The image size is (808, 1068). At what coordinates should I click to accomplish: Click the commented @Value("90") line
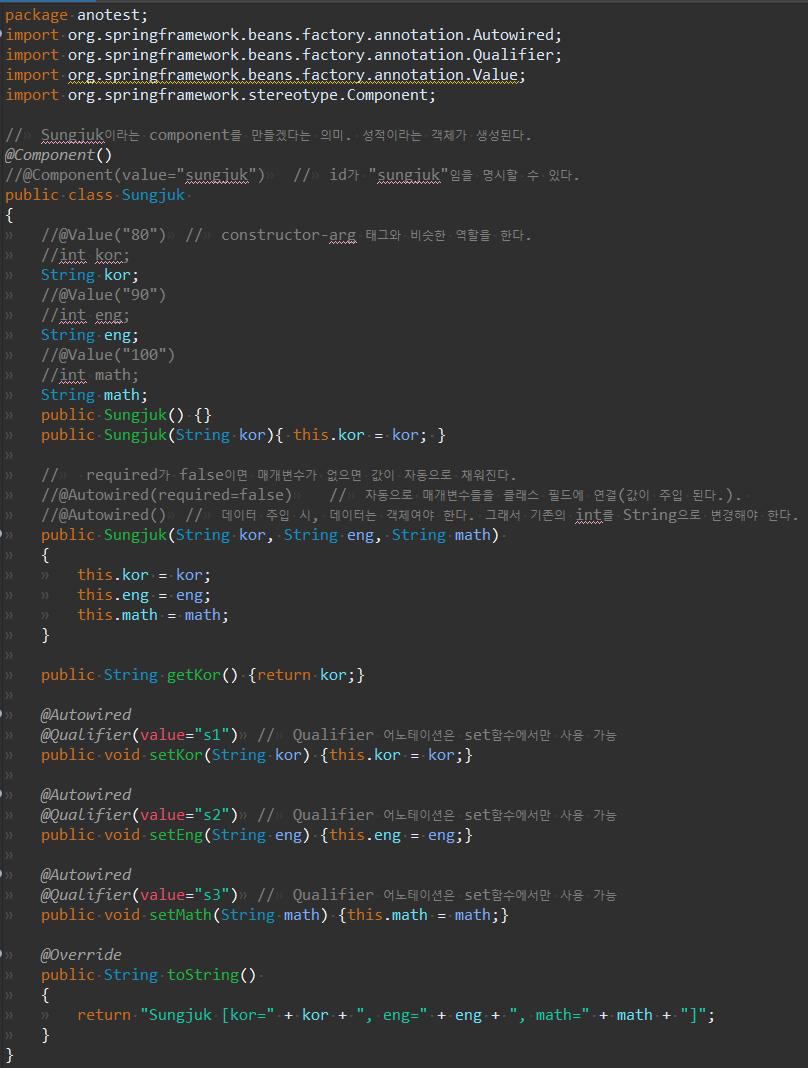(x=104, y=295)
